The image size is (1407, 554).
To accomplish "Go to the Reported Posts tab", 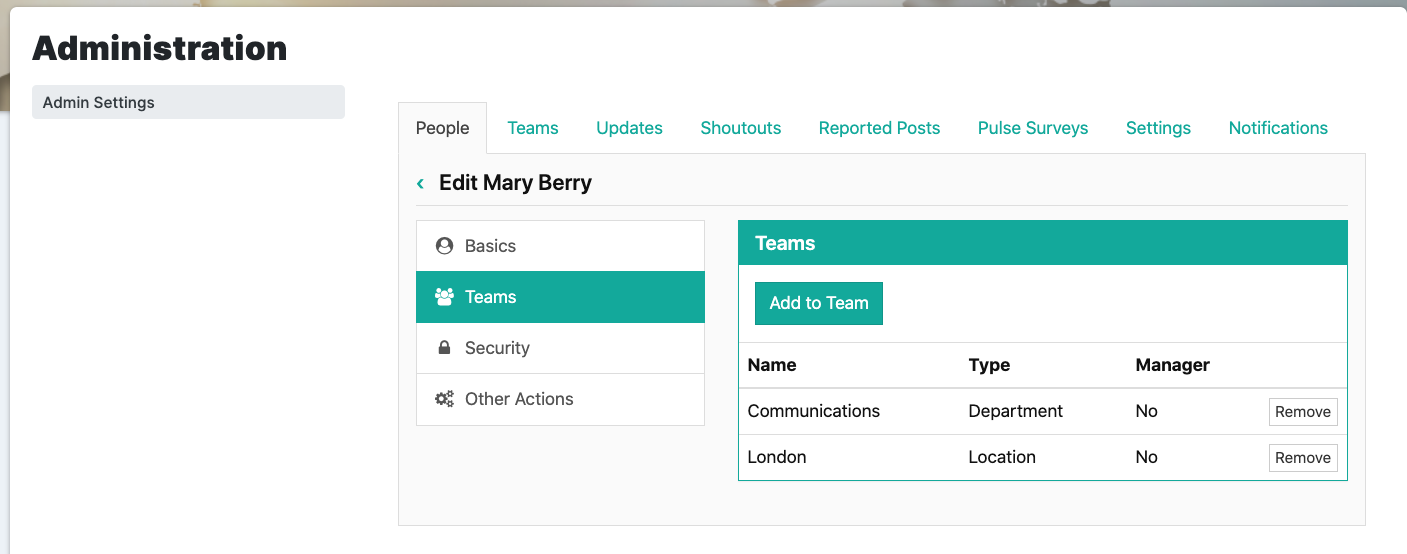I will (x=880, y=128).
